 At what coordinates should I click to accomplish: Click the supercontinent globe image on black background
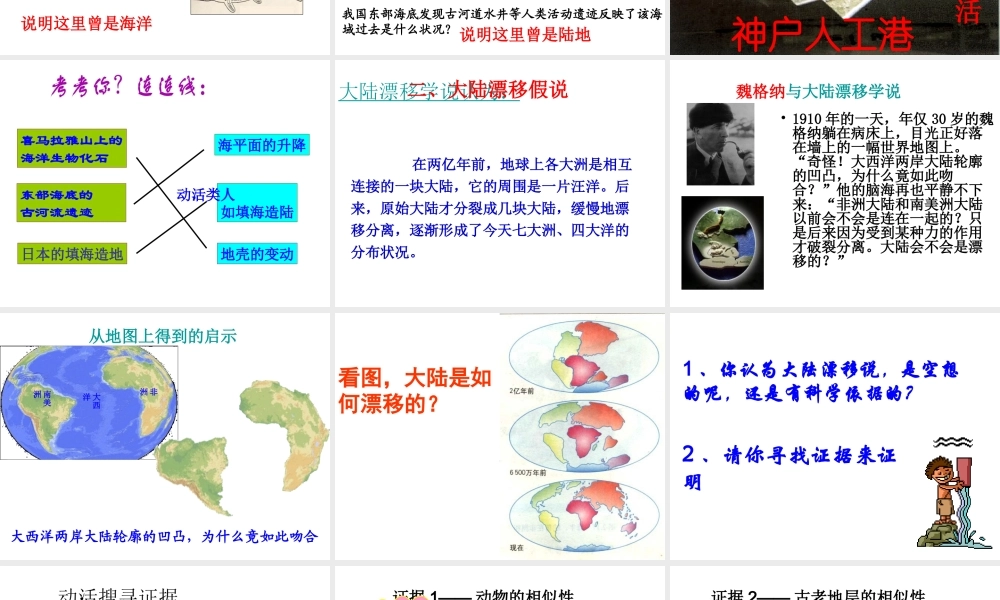[x=723, y=243]
